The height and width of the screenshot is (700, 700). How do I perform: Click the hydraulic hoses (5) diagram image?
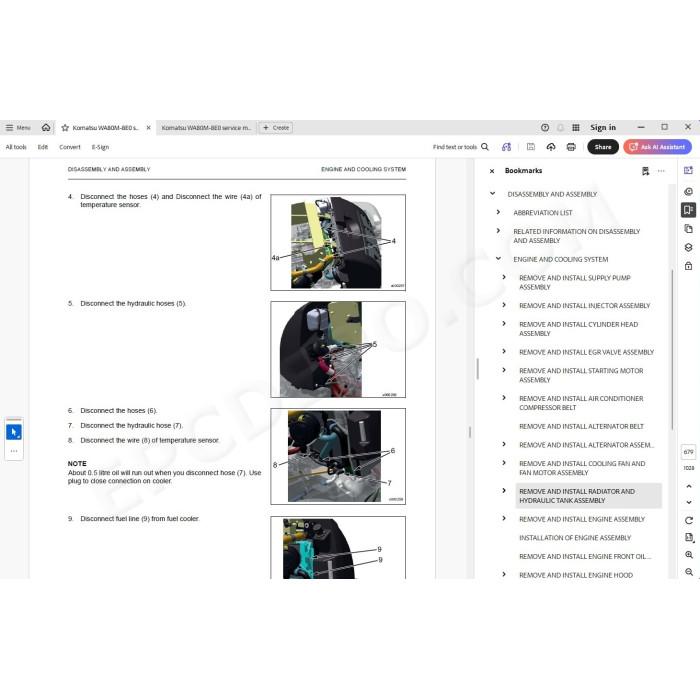click(x=338, y=349)
